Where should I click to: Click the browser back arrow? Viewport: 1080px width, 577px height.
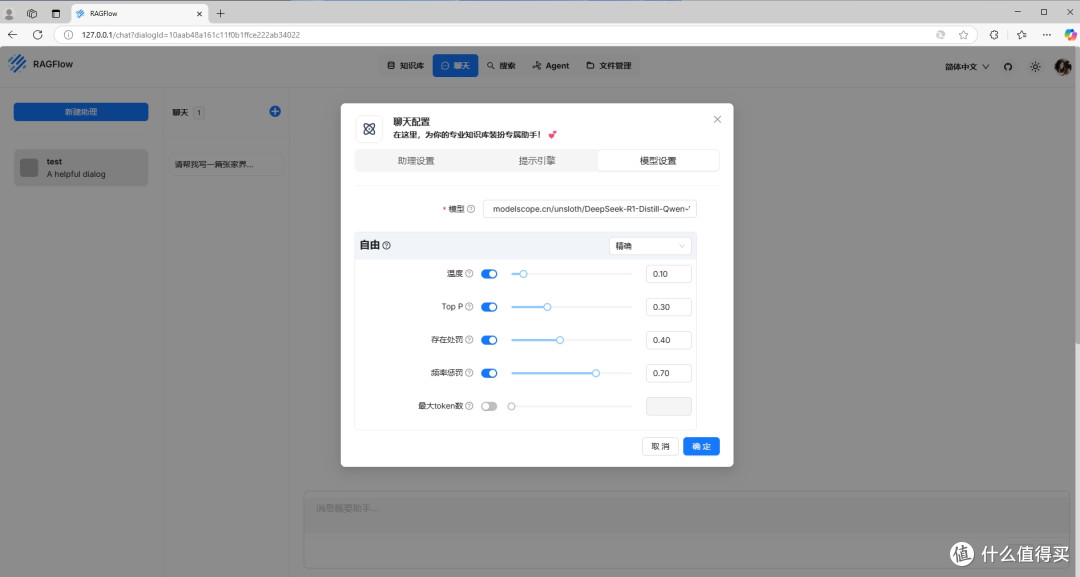(12, 34)
